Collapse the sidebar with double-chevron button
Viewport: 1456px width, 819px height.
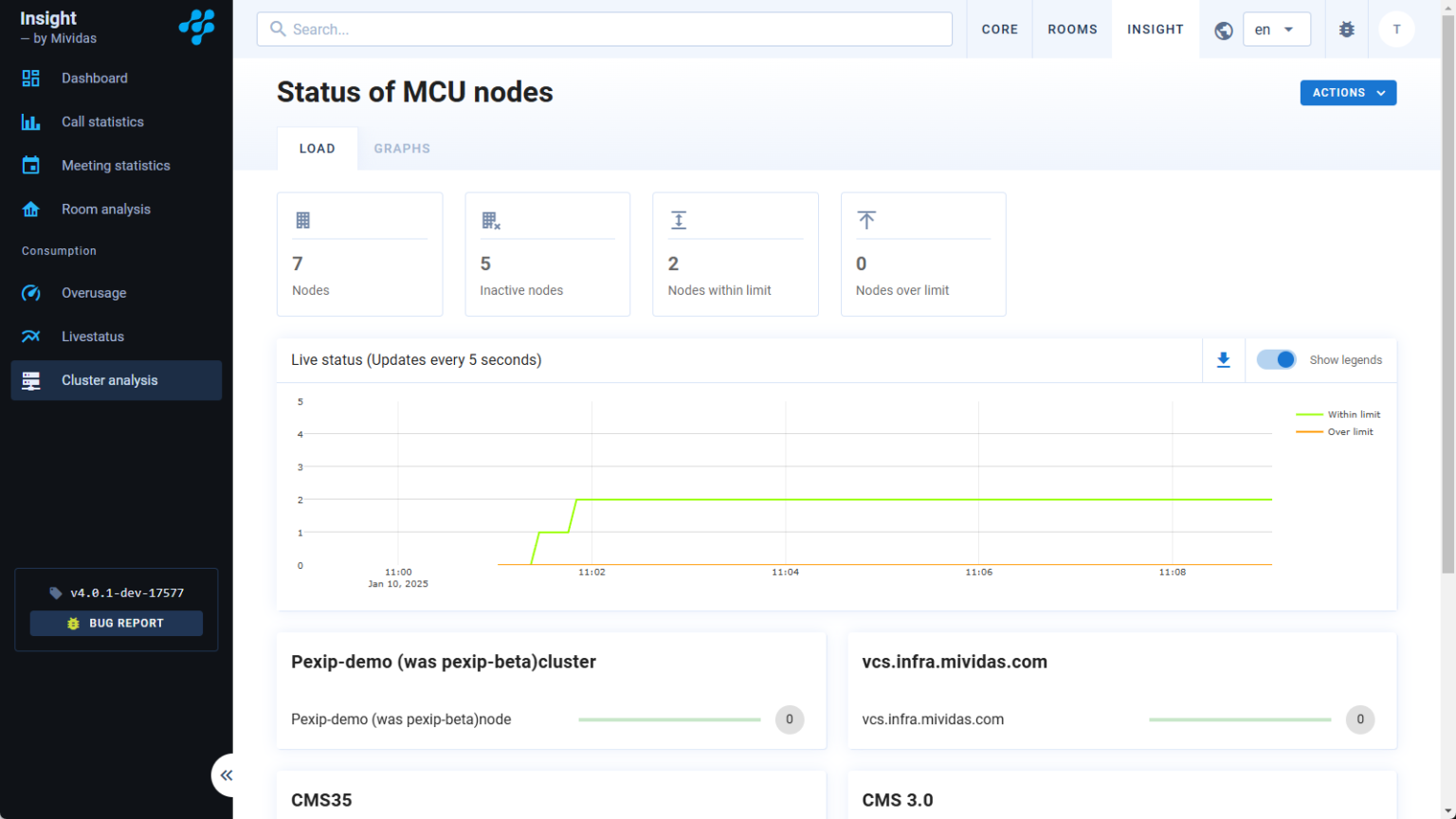click(226, 775)
